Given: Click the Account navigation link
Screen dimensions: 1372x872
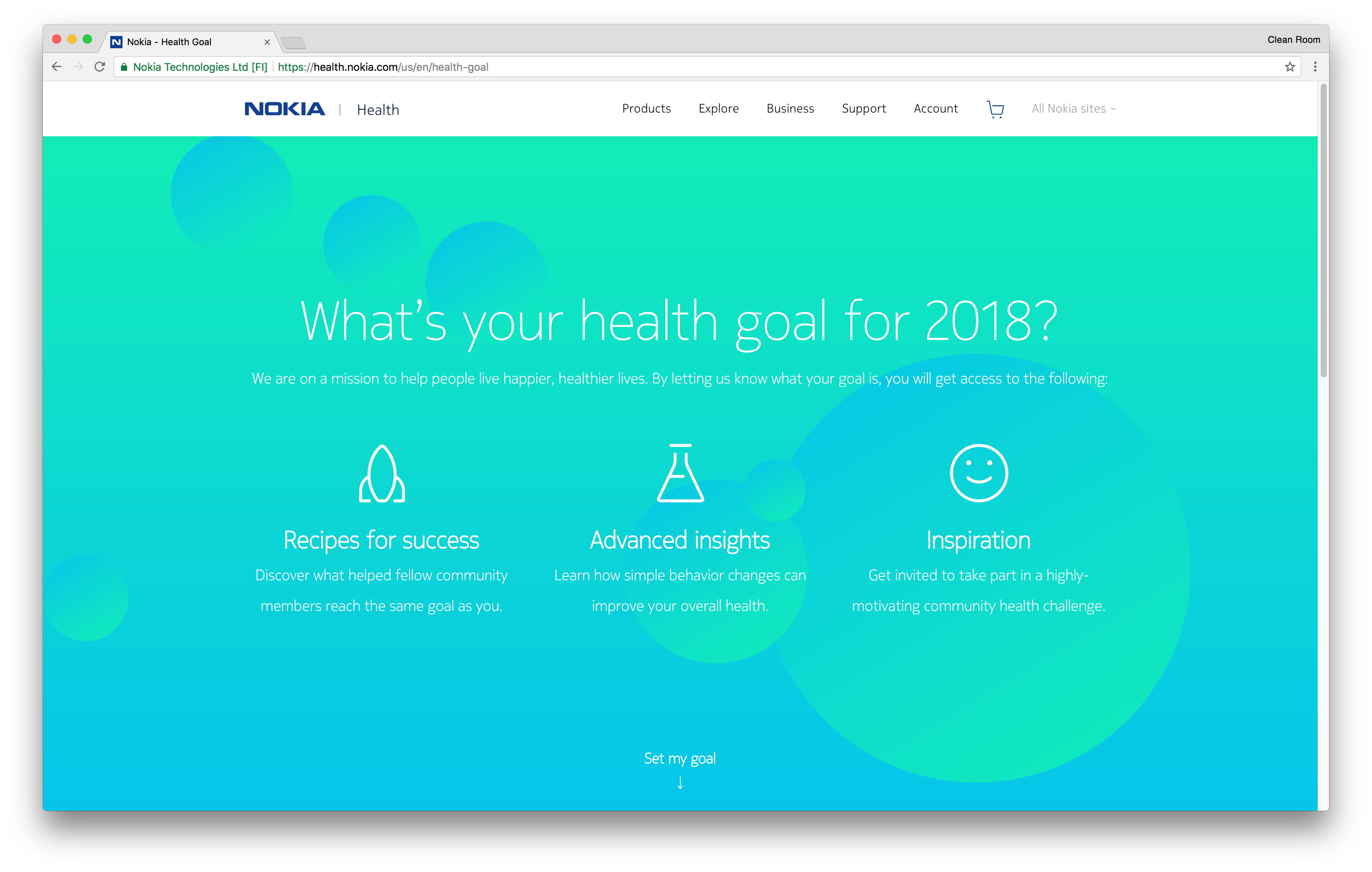Looking at the screenshot, I should 934,108.
